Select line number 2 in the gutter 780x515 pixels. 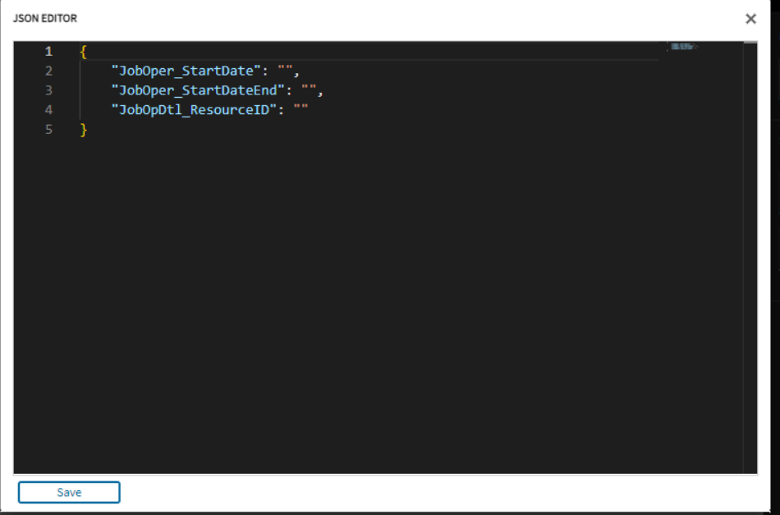[x=48, y=71]
